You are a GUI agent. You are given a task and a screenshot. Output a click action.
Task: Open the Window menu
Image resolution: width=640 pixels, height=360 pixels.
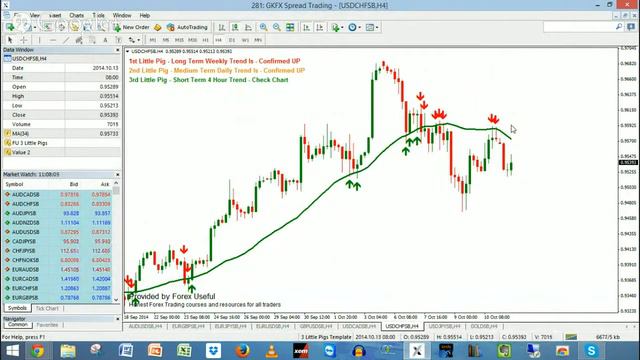coord(122,16)
